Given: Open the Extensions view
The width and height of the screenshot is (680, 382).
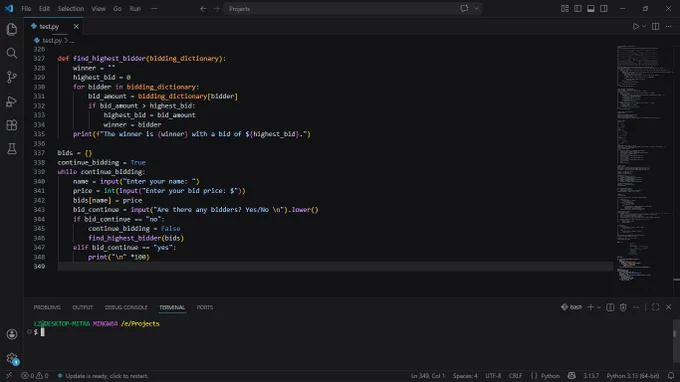Looking at the screenshot, I should tap(12, 125).
